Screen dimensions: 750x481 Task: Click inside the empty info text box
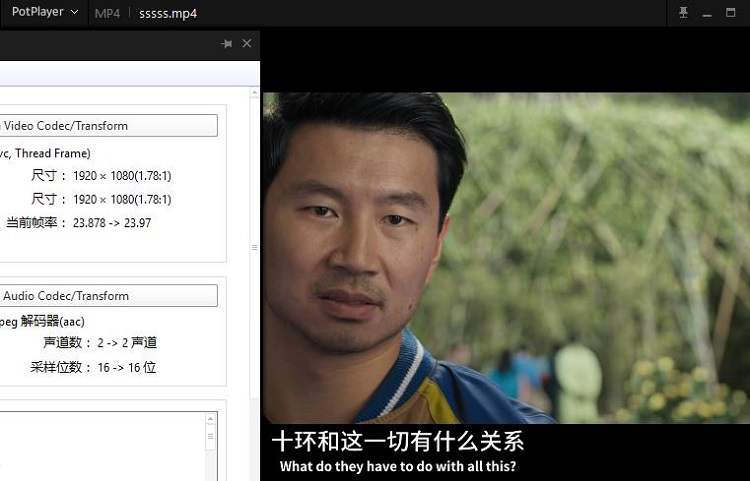coord(100,445)
